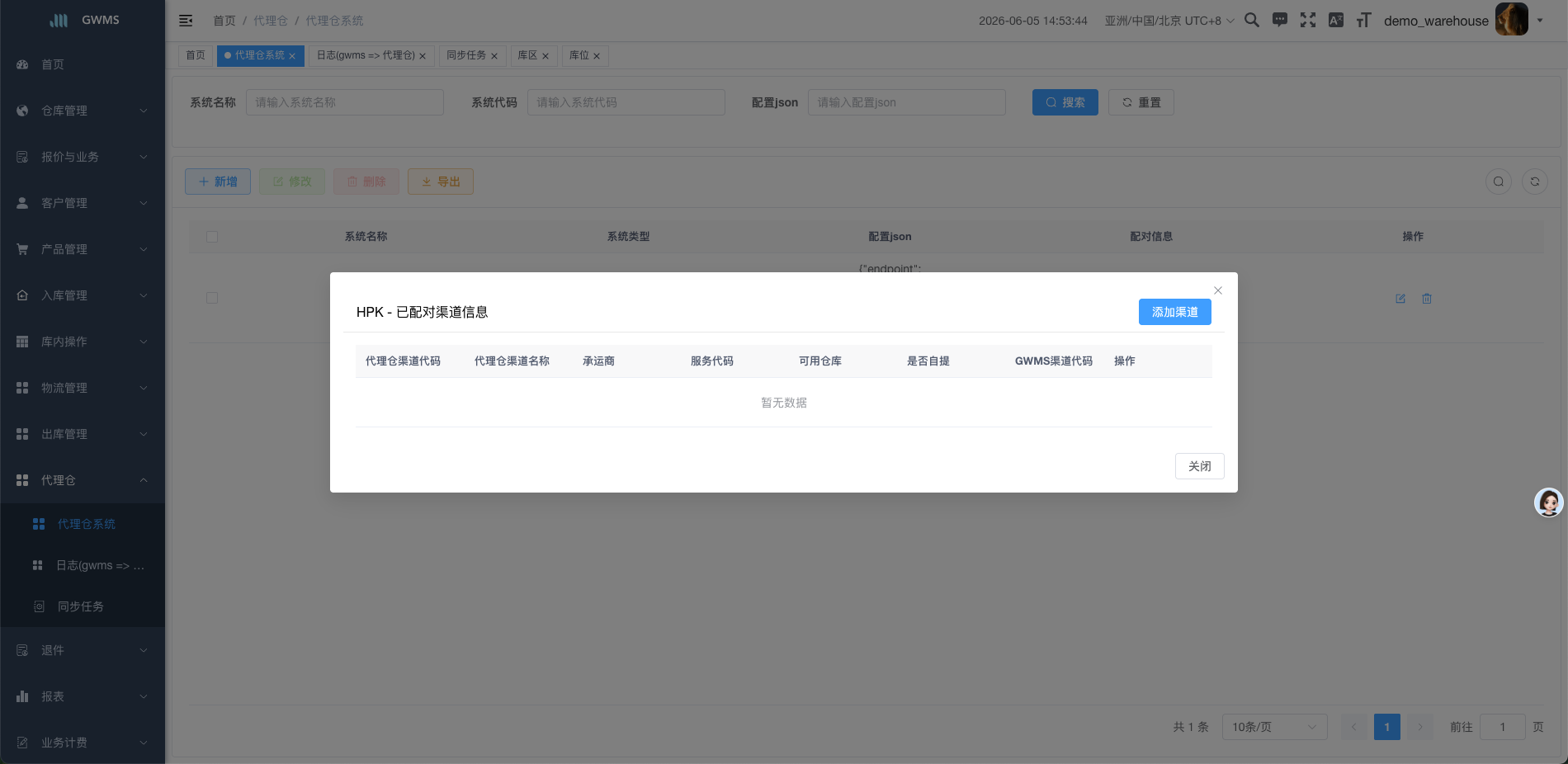Viewport: 1568px width, 764px height.
Task: Close the 库区 tab with its x
Action: tap(545, 56)
